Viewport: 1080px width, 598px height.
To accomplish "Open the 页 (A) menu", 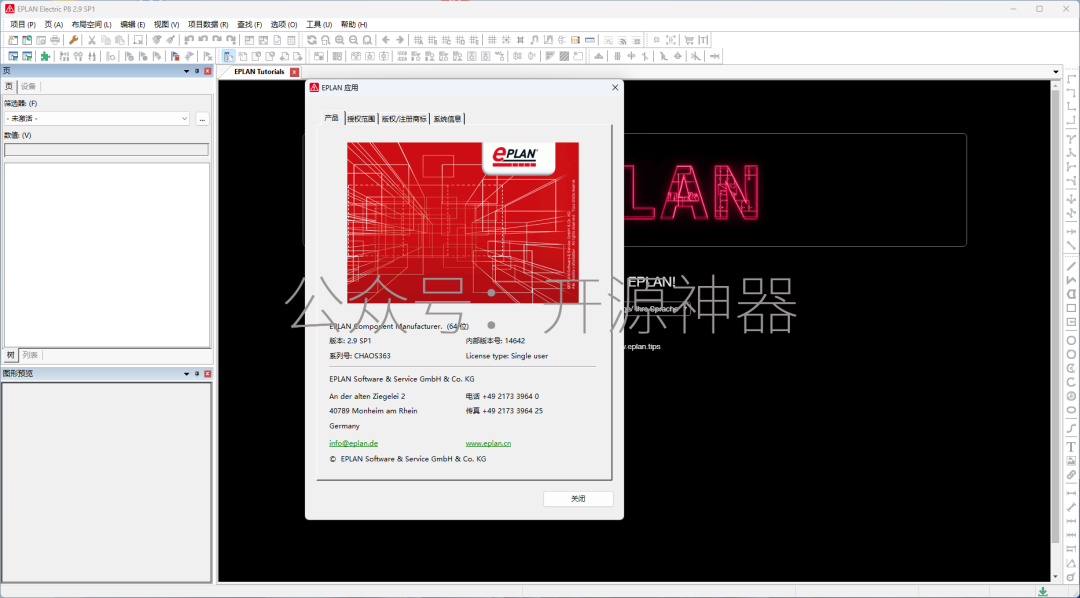I will [x=54, y=25].
